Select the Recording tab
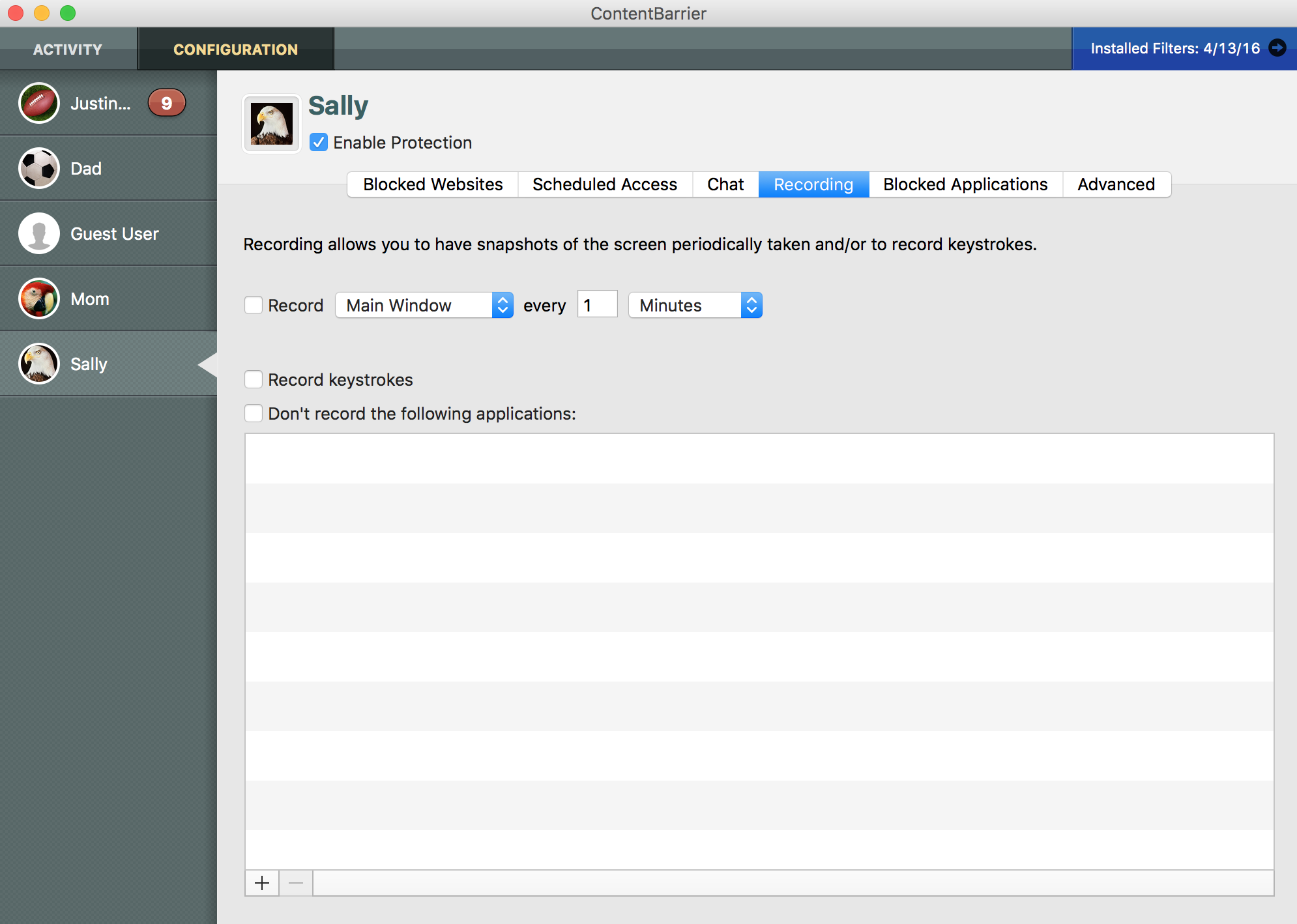This screenshot has height=924, width=1297. click(x=813, y=184)
